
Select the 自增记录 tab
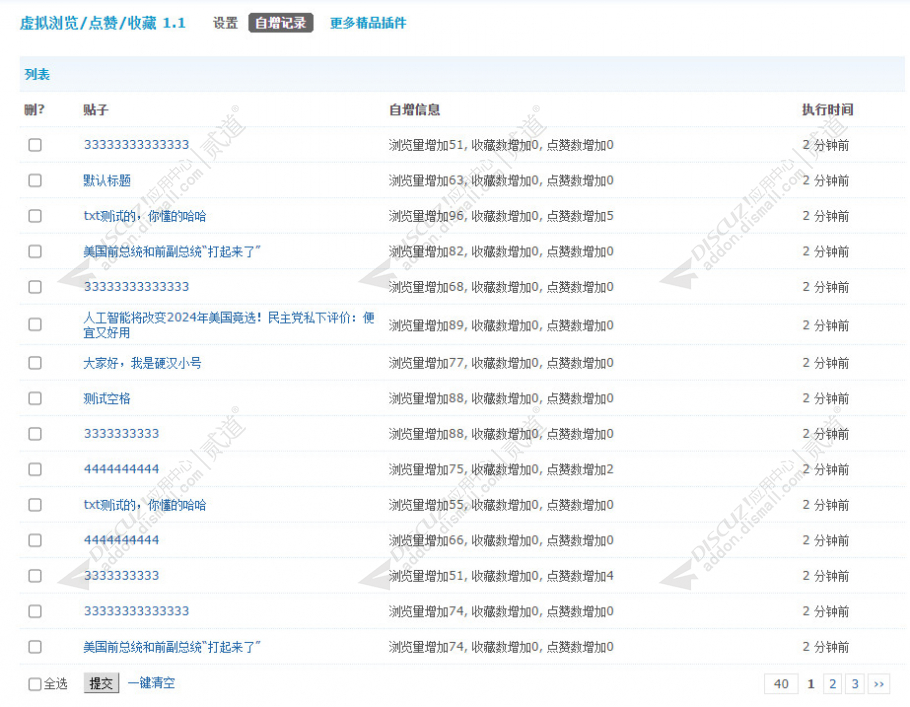pos(281,23)
